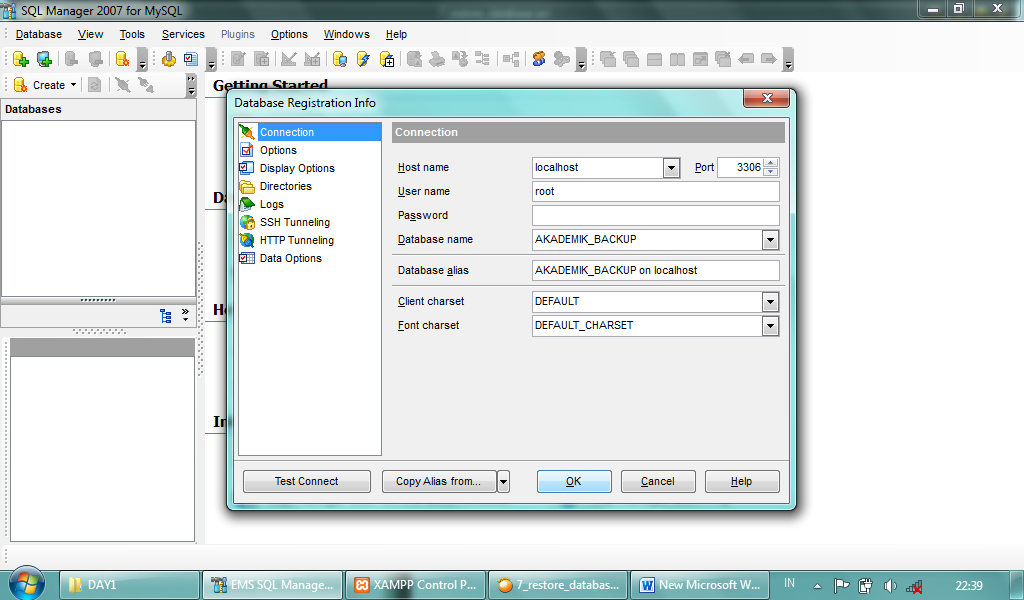This screenshot has height=600, width=1024.
Task: Show hidden tray icons arrow
Action: pos(817,586)
